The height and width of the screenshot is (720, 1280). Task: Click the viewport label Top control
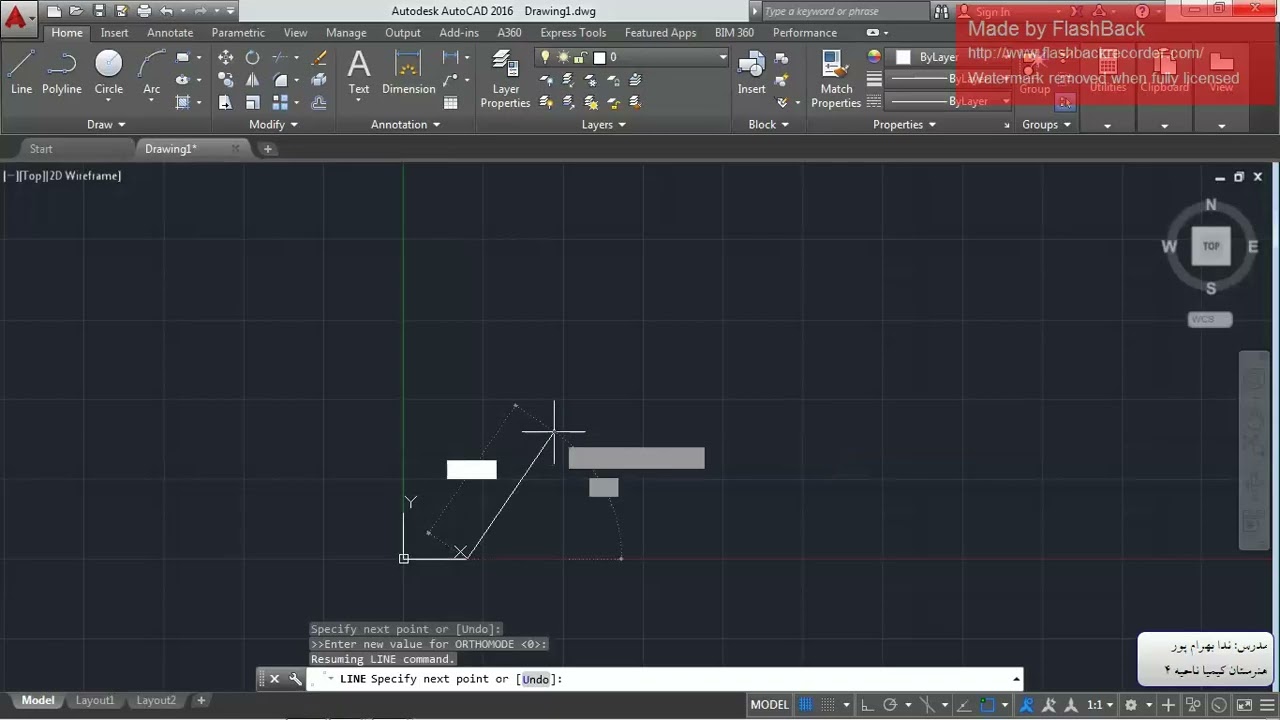tap(32, 176)
